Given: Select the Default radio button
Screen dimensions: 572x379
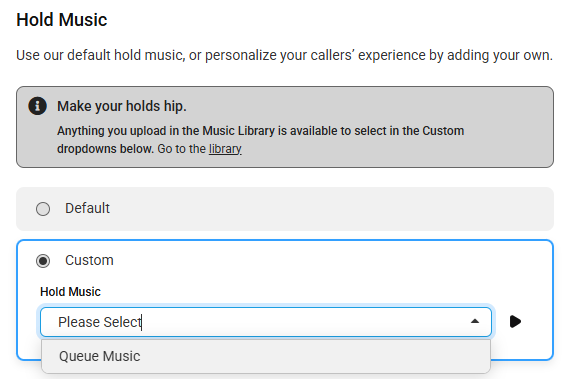Looking at the screenshot, I should point(43,209).
